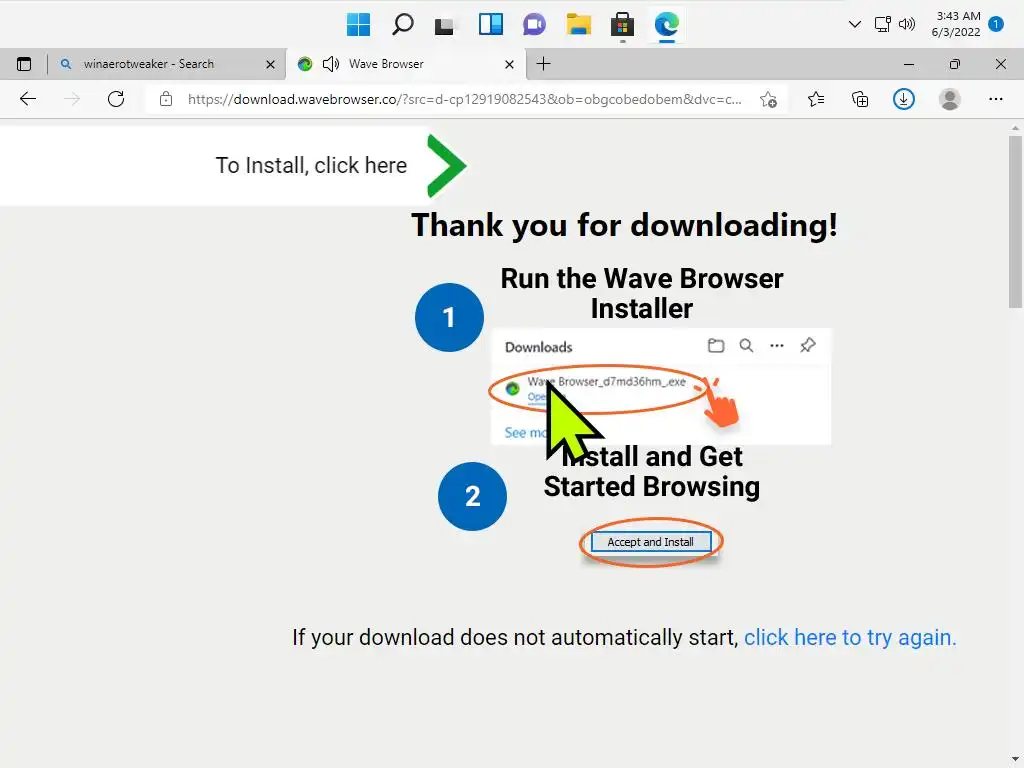Click scrollbar down arrow

pyautogui.click(x=1014, y=760)
